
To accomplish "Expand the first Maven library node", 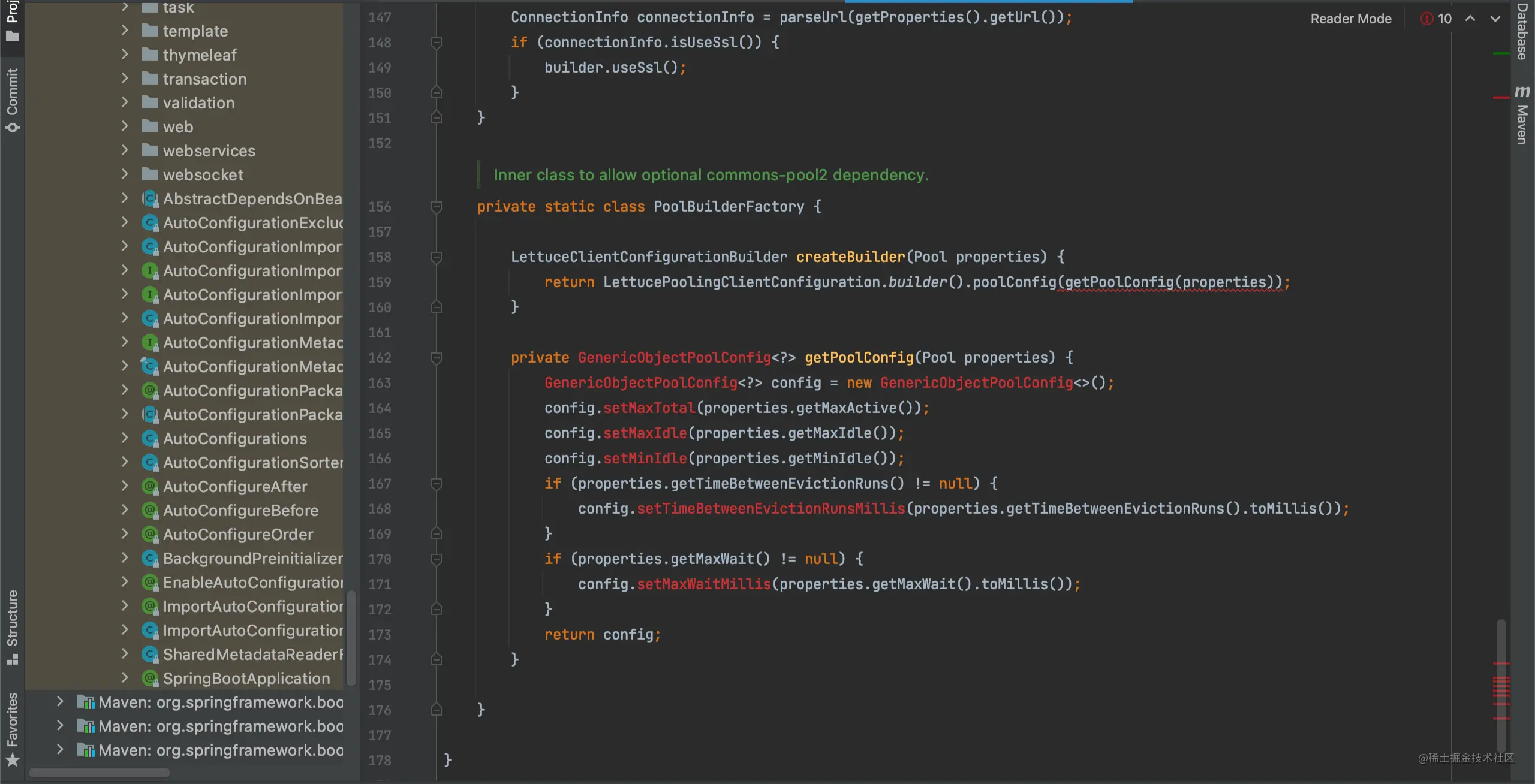I will click(x=60, y=702).
